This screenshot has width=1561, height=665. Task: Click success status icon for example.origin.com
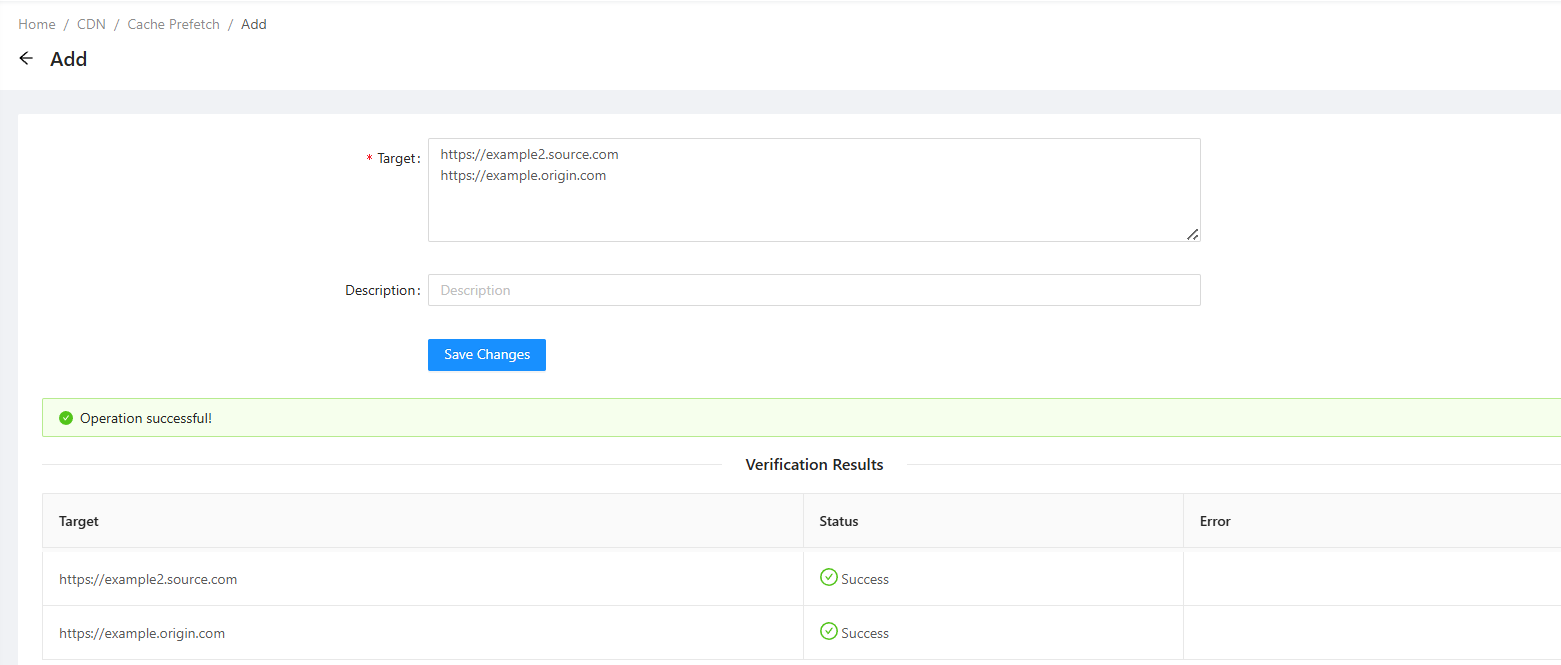(828, 631)
